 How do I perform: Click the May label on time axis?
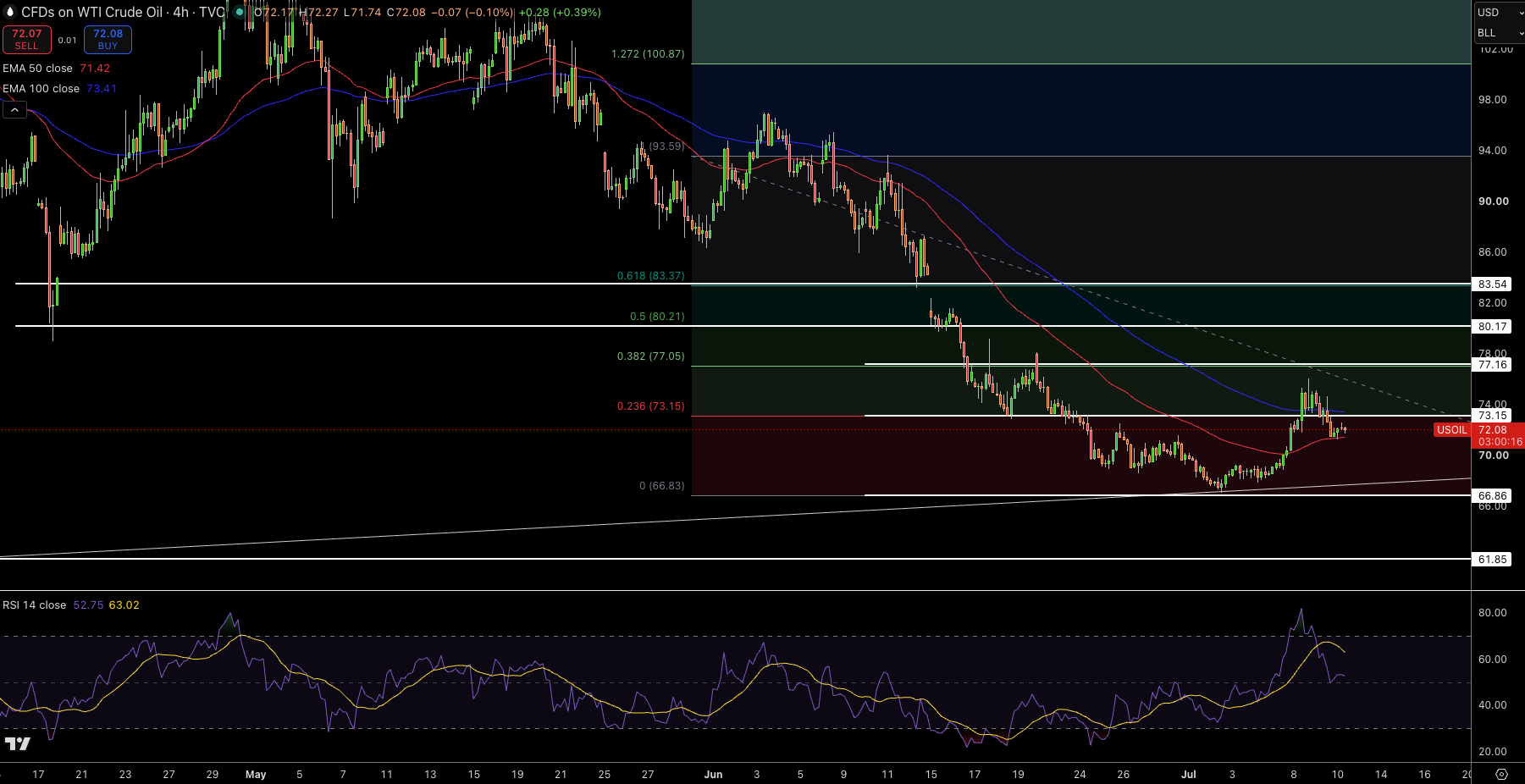(x=256, y=774)
